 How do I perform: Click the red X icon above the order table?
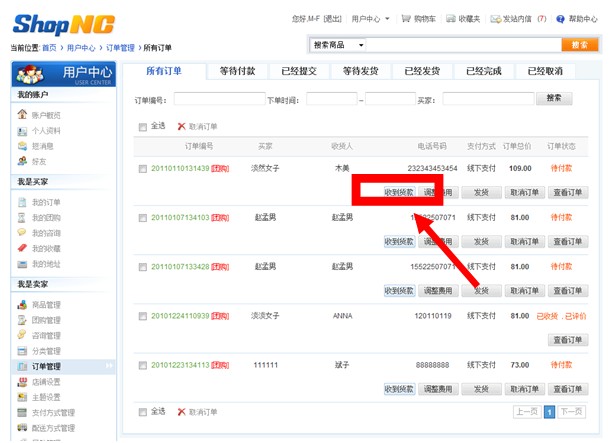[x=181, y=126]
